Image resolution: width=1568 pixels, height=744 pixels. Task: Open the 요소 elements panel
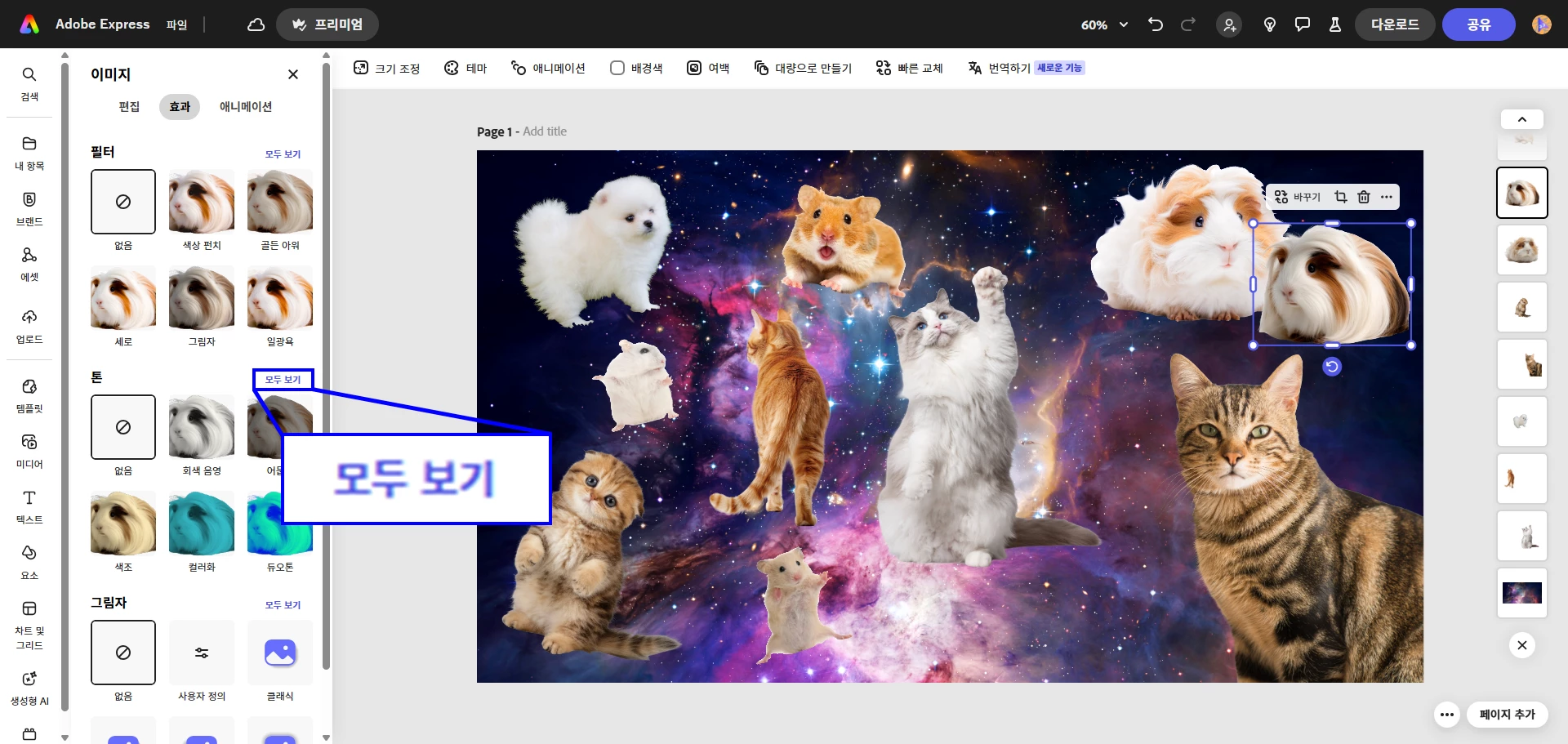(x=29, y=562)
